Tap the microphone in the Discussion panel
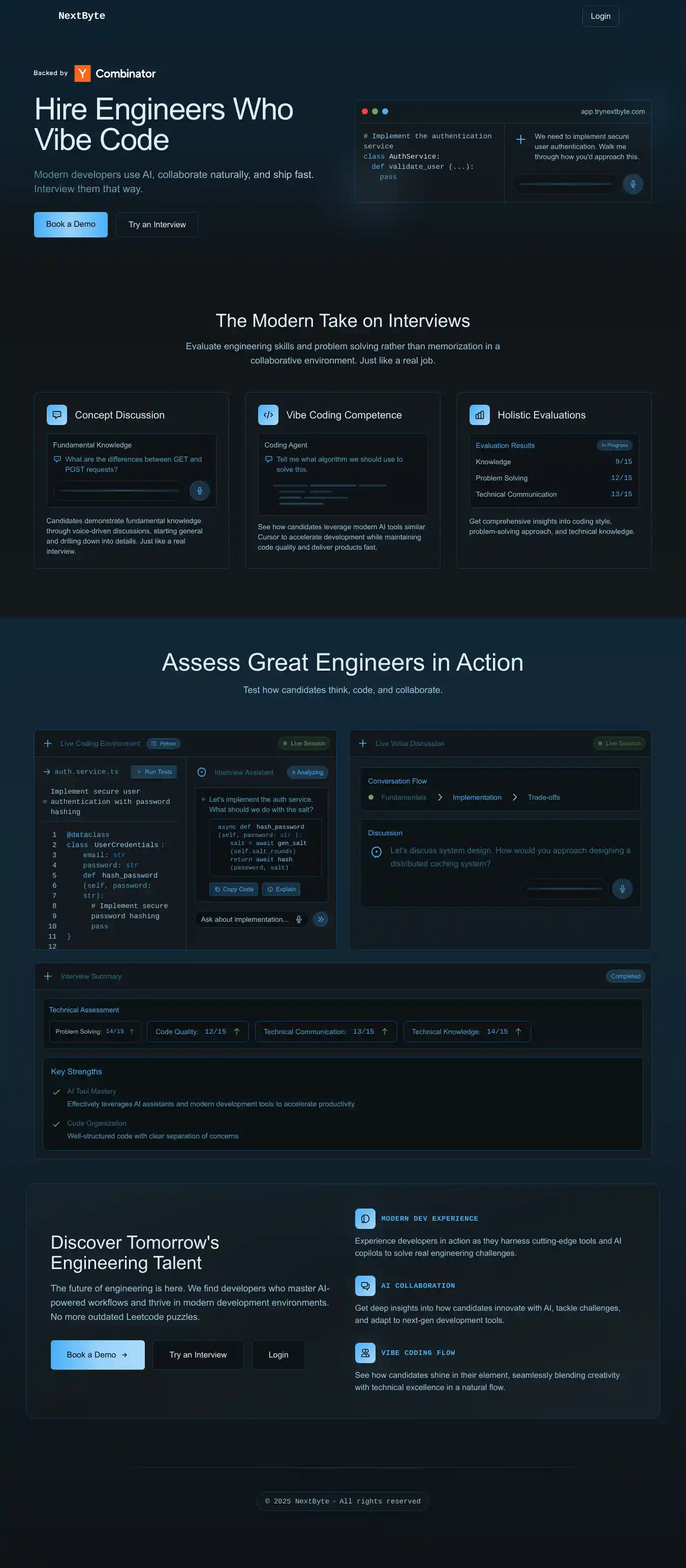The width and height of the screenshot is (686, 1568). point(621,889)
